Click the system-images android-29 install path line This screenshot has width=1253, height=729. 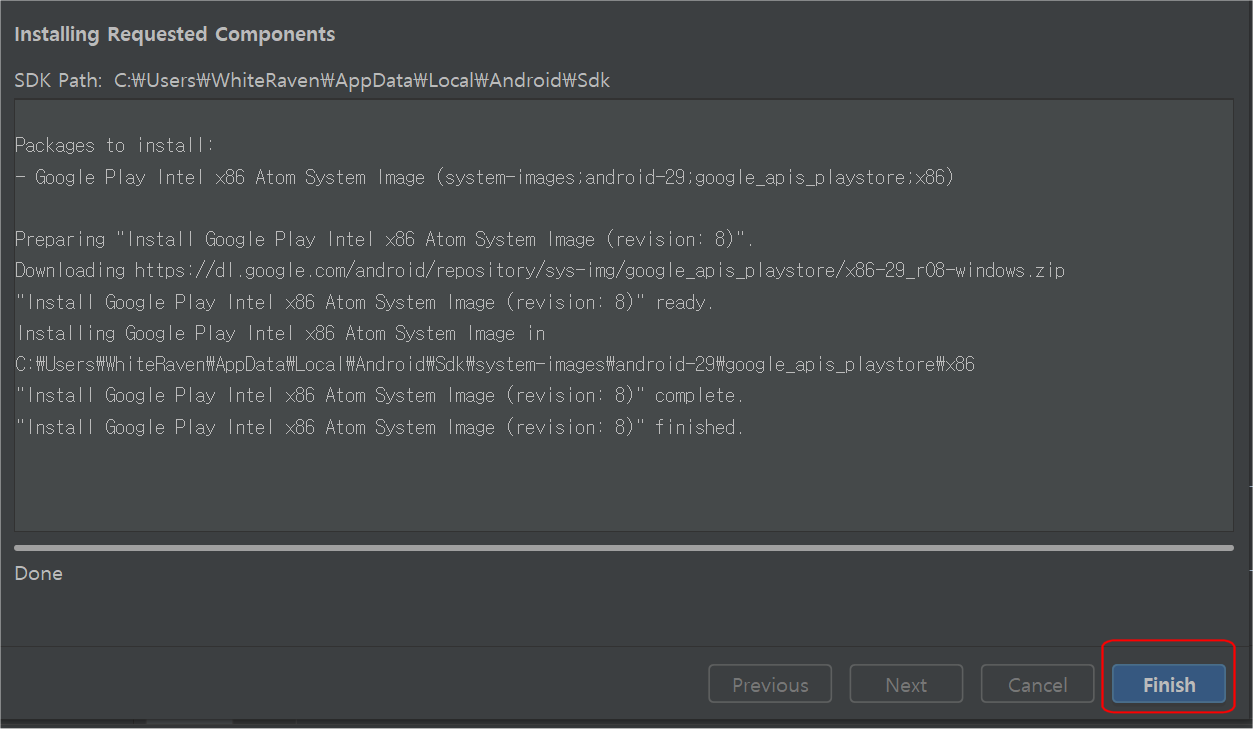point(494,364)
